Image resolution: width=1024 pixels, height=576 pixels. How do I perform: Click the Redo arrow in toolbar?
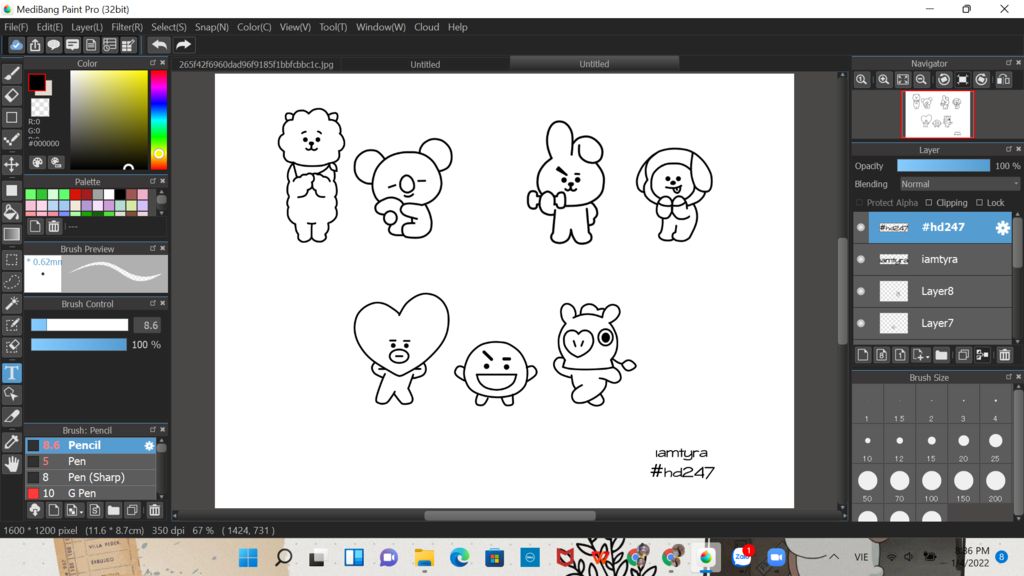pos(184,44)
